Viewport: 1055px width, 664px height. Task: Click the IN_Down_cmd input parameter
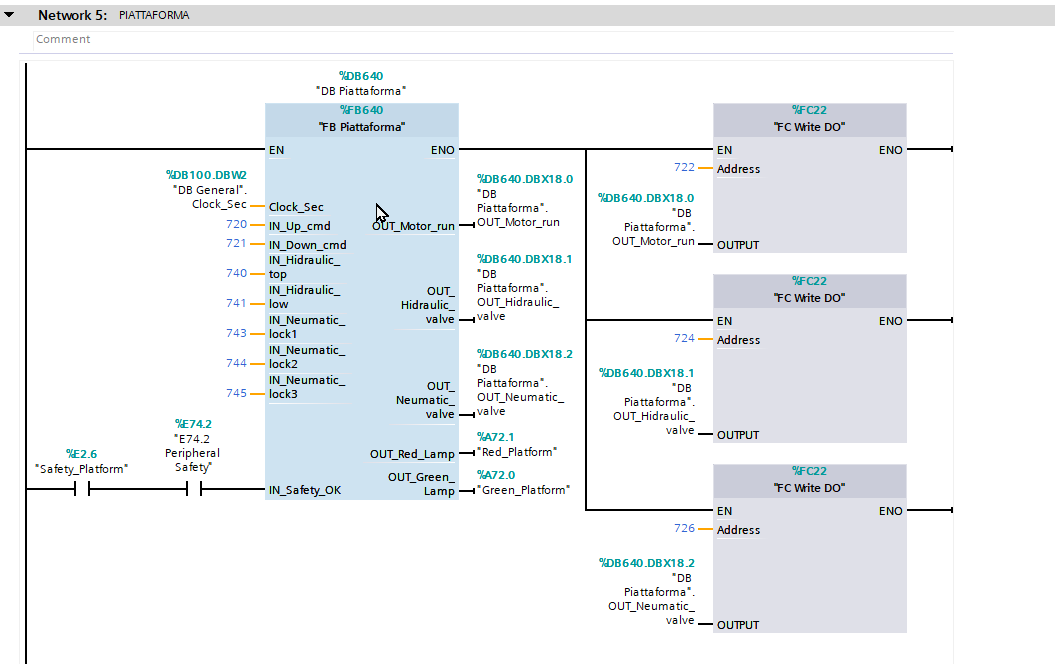click(307, 245)
